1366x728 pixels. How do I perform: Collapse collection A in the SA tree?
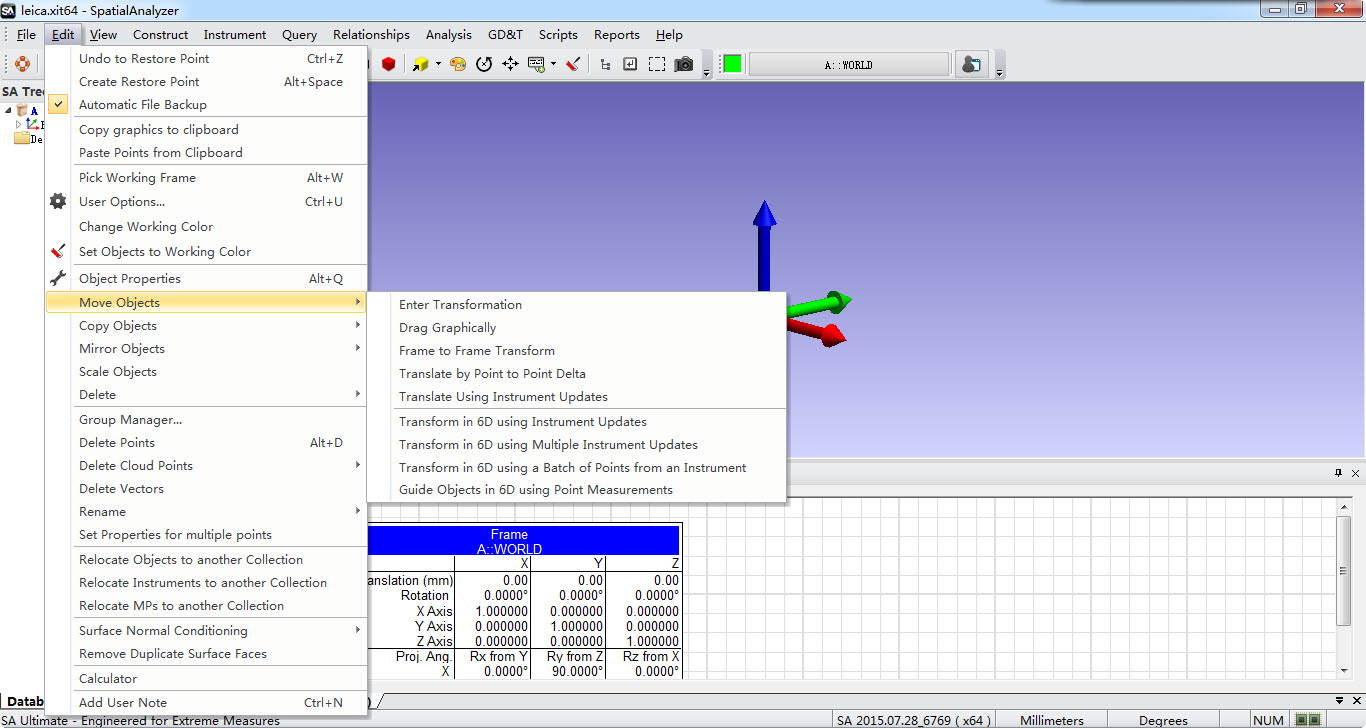[x=9, y=110]
